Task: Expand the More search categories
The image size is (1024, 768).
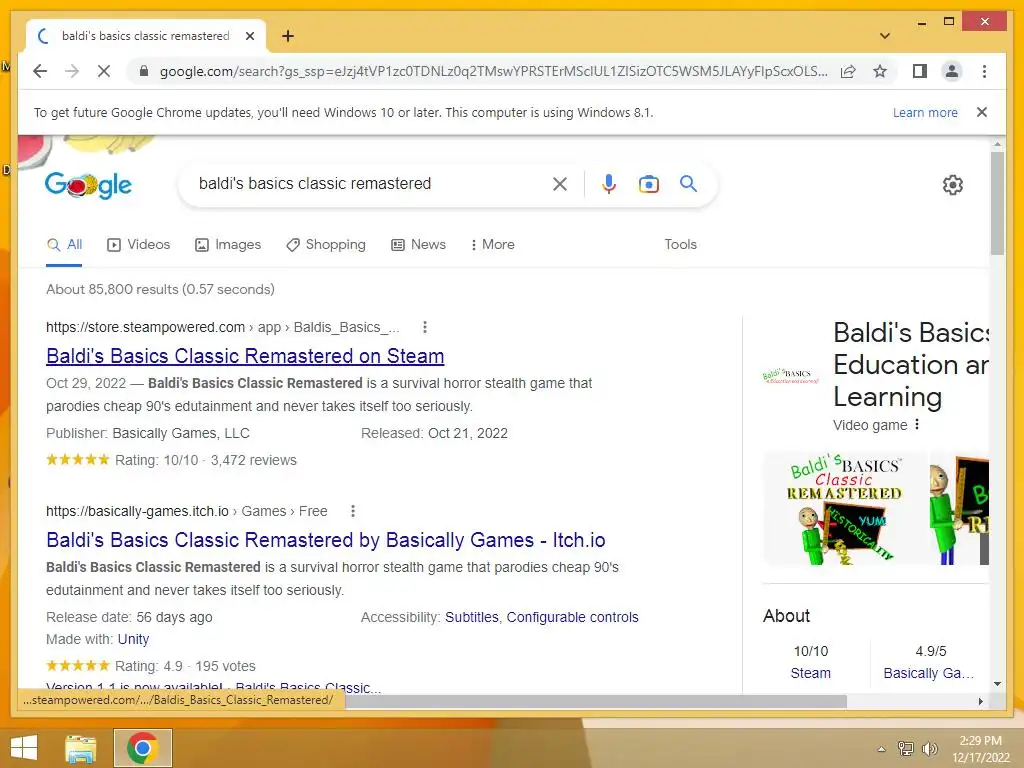Action: 492,245
